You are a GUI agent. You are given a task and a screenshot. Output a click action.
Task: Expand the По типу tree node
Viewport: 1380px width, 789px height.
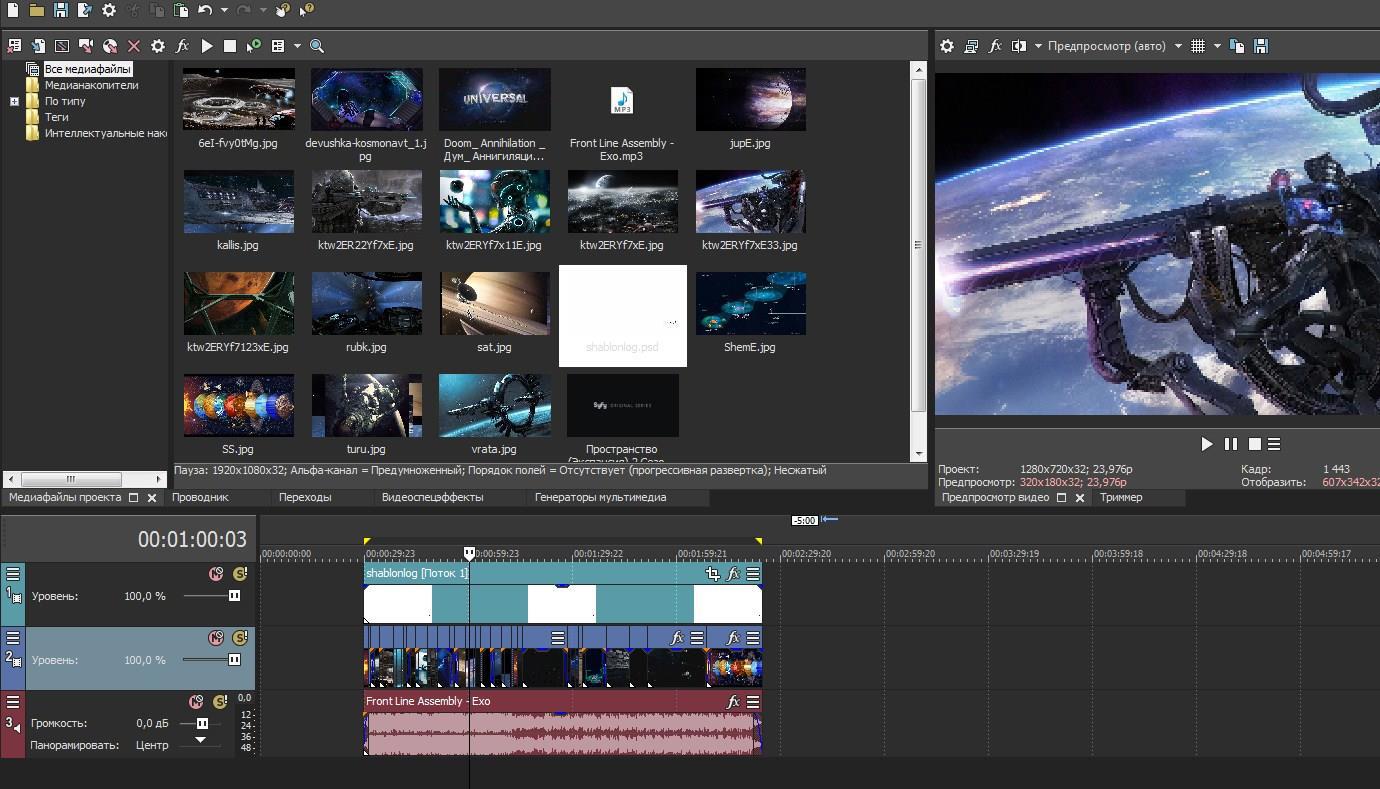14,101
